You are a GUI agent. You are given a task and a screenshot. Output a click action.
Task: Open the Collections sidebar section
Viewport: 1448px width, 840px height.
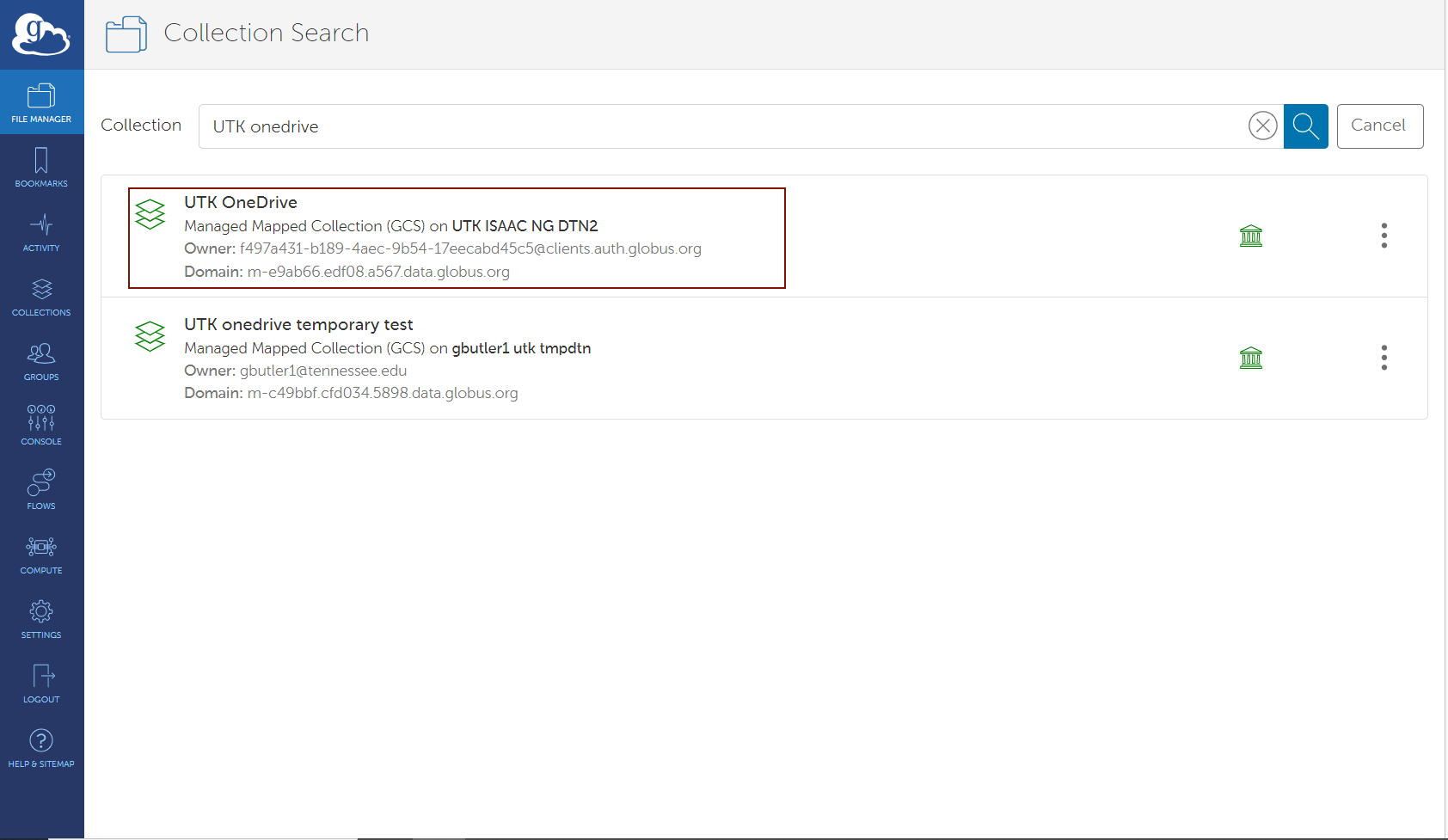pos(41,296)
